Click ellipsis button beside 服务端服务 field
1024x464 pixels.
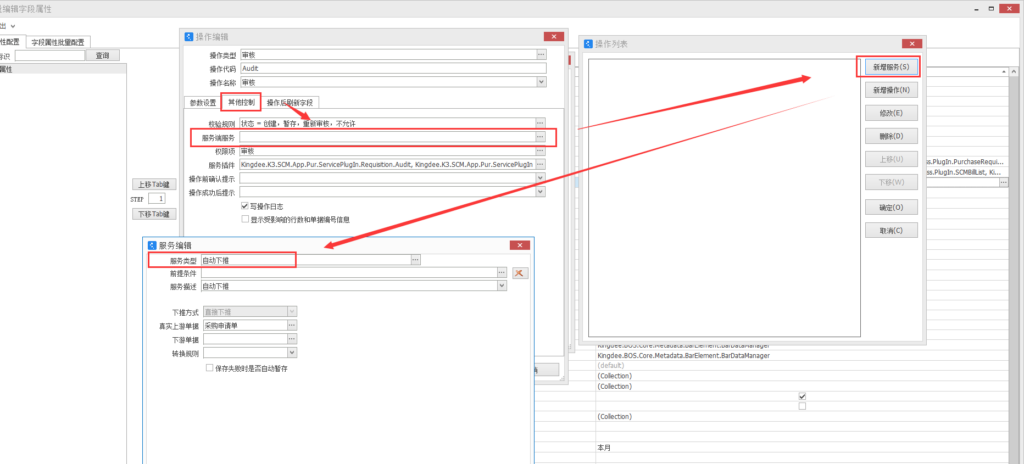click(541, 136)
